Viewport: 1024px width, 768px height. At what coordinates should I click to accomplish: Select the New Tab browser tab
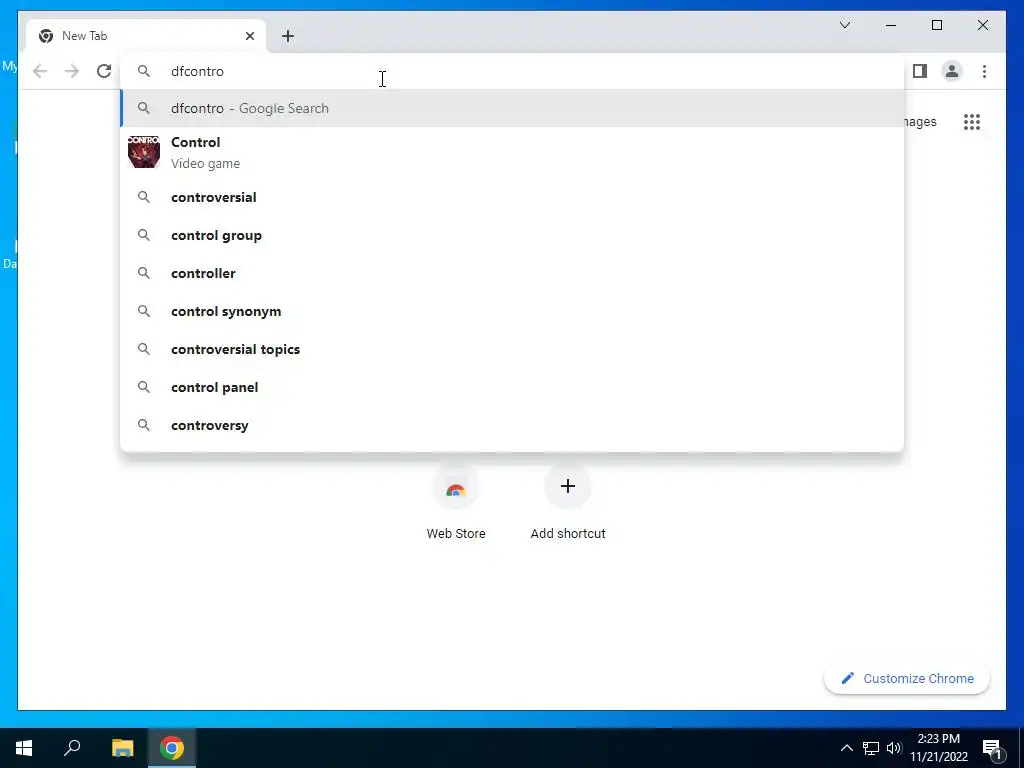coord(146,36)
